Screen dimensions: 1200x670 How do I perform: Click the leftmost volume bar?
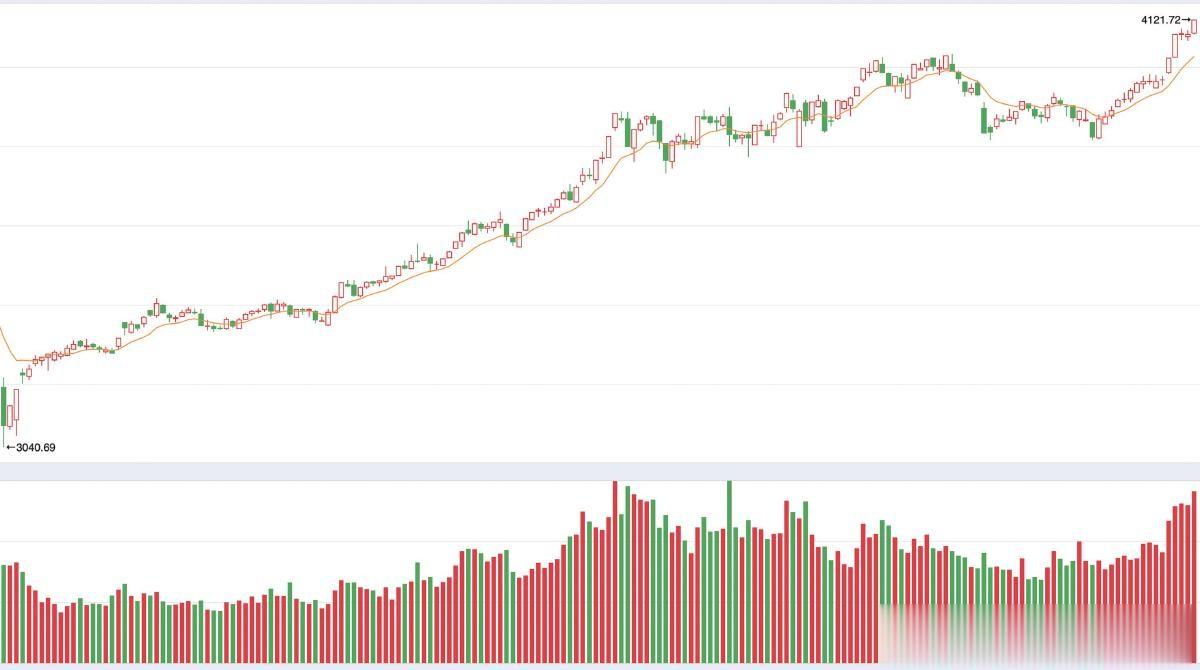tap(3, 612)
